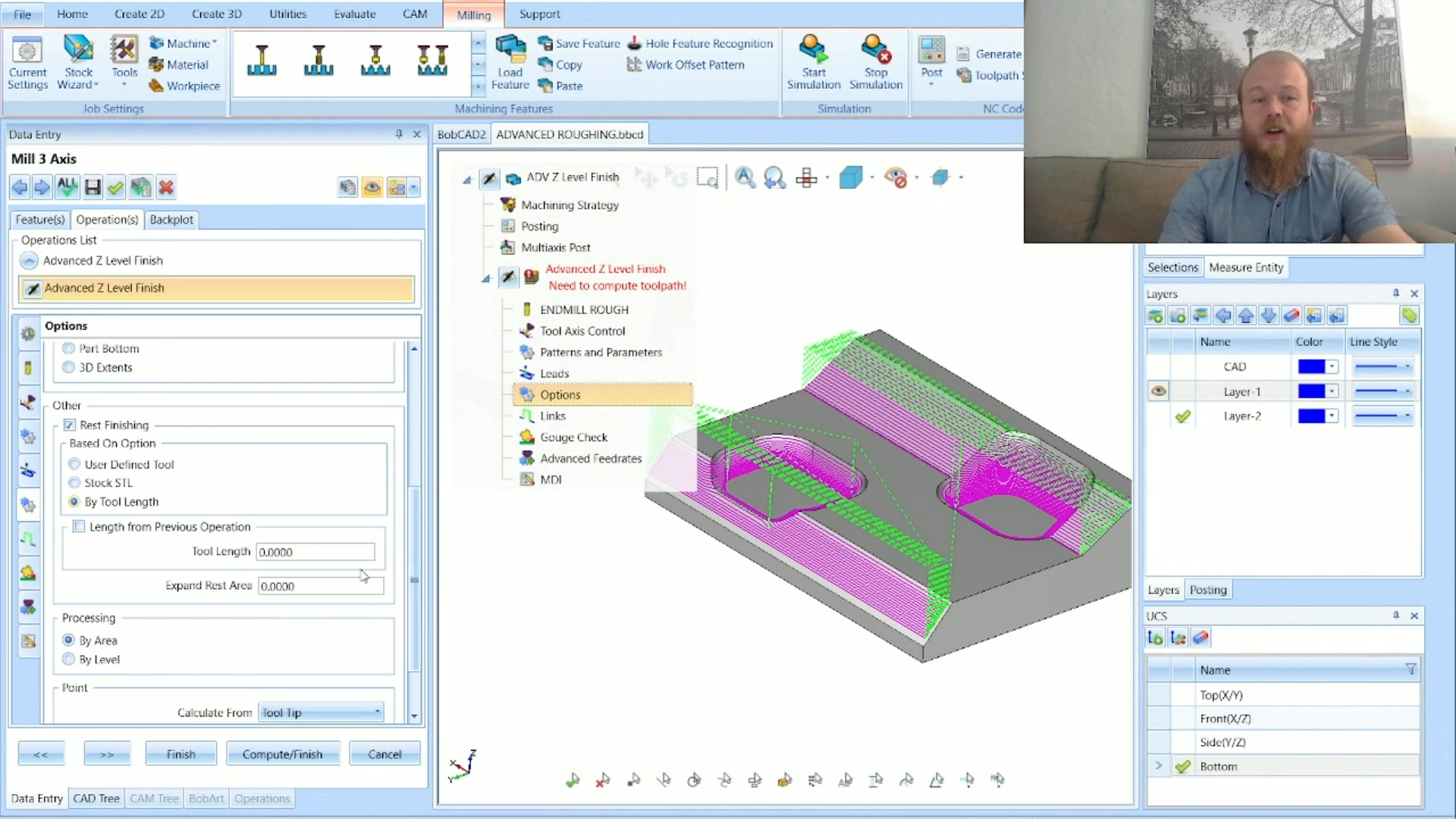Launch the Stock Wizard
This screenshot has height=819, width=1456.
[78, 64]
